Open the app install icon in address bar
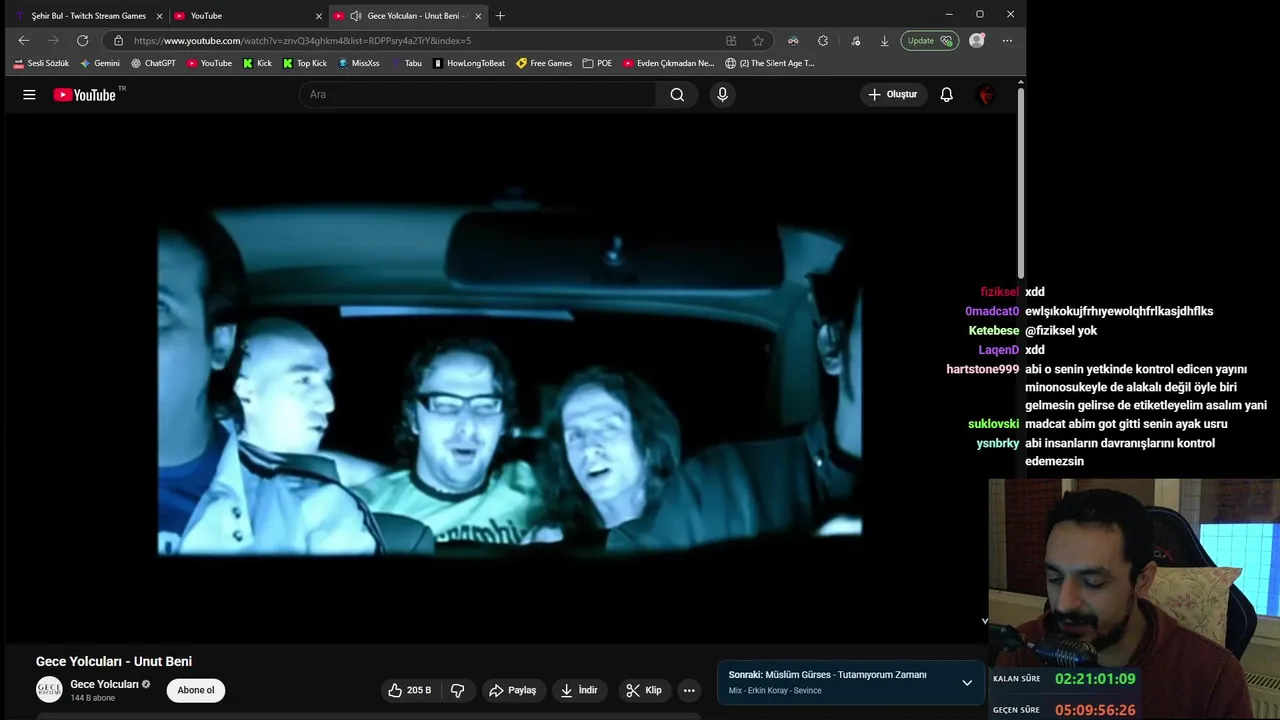Viewport: 1280px width, 720px height. (731, 41)
